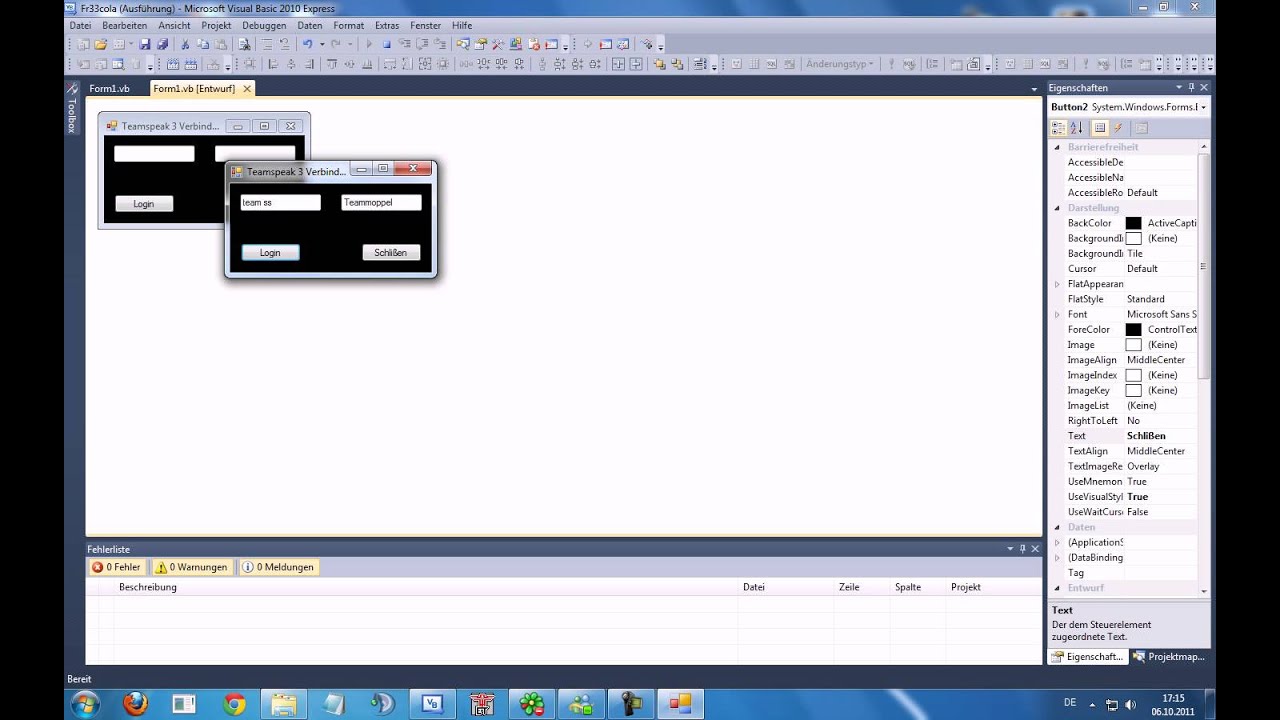Switch to the Form1.vb code tab

click(109, 88)
